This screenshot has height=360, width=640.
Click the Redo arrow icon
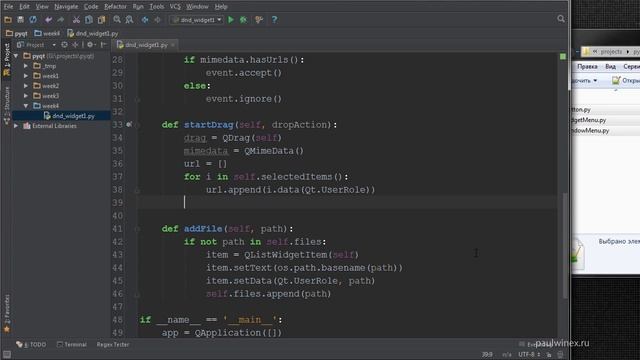click(x=61, y=20)
